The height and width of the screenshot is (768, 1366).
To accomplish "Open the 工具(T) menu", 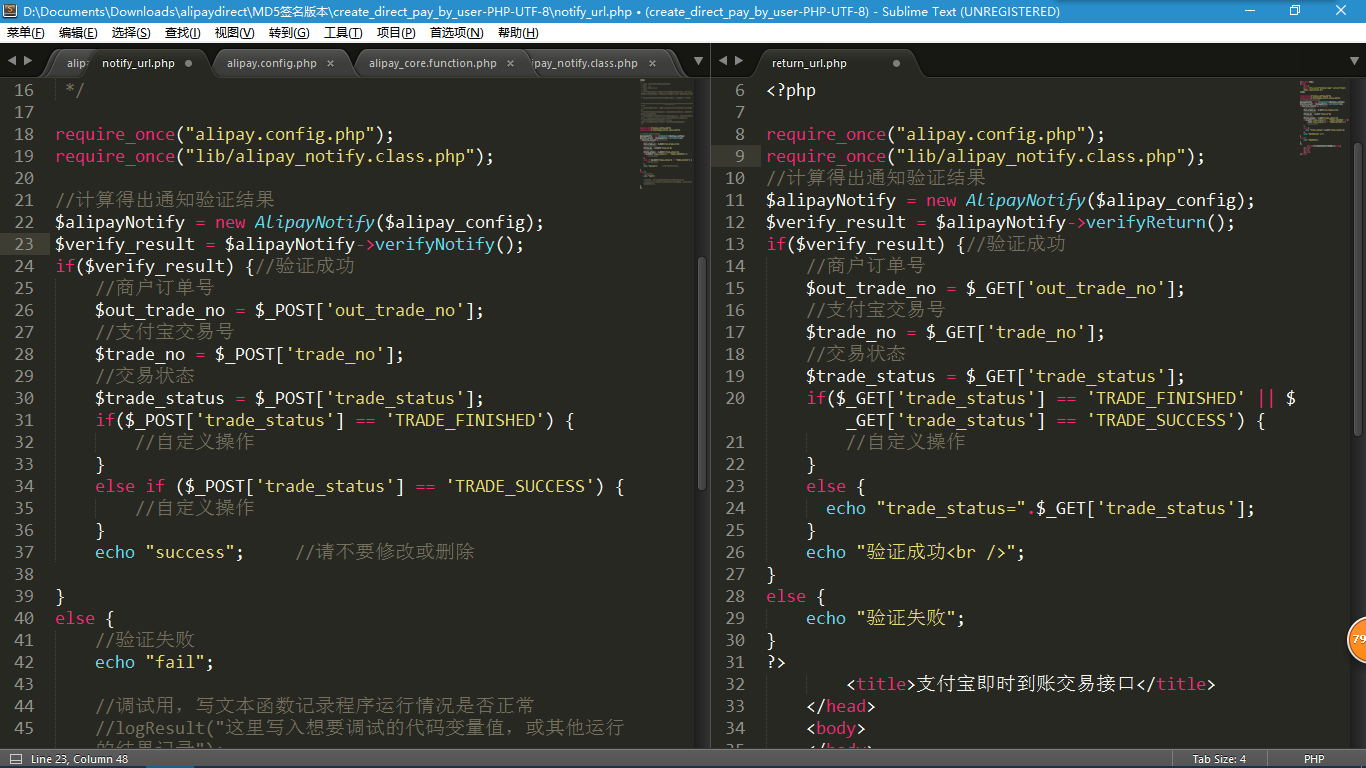I will (343, 33).
